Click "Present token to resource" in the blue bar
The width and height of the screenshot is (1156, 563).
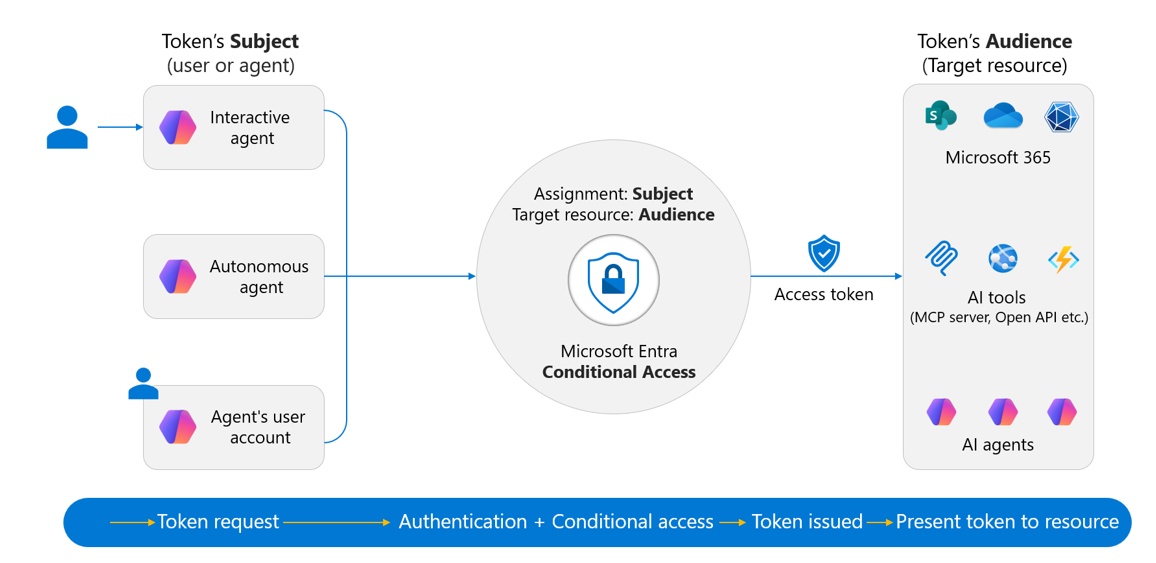[1007, 522]
